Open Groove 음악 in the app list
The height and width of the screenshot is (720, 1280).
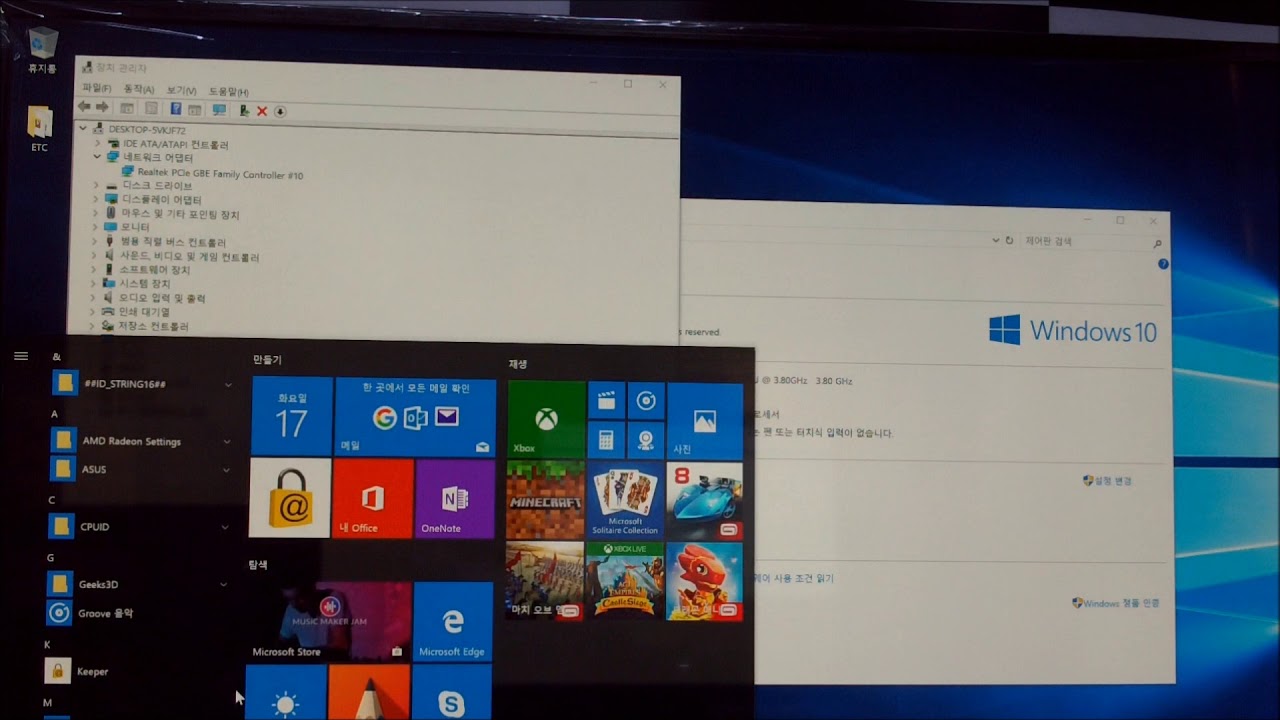tap(105, 613)
